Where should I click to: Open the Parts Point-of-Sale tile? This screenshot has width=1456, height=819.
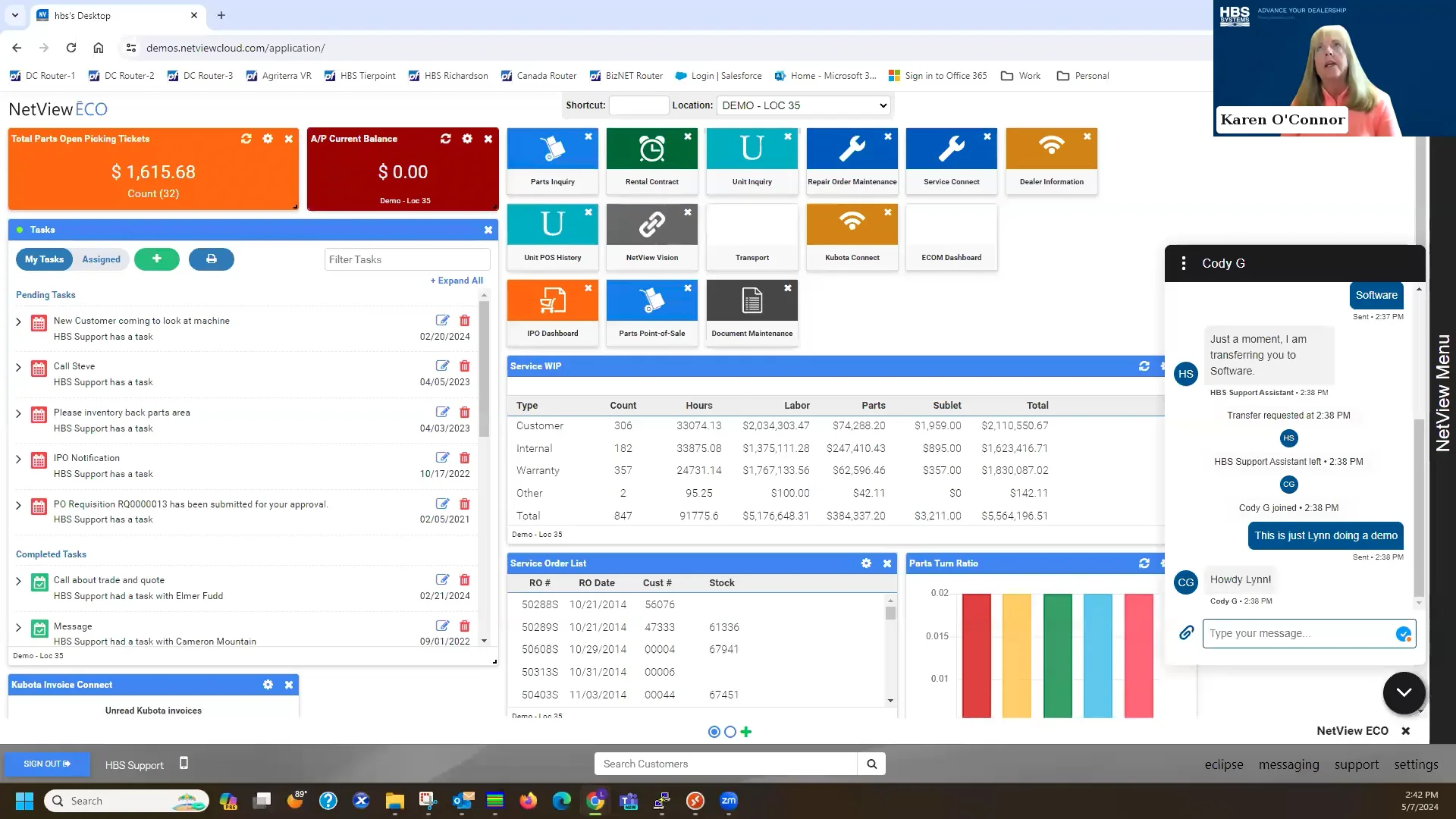651,312
